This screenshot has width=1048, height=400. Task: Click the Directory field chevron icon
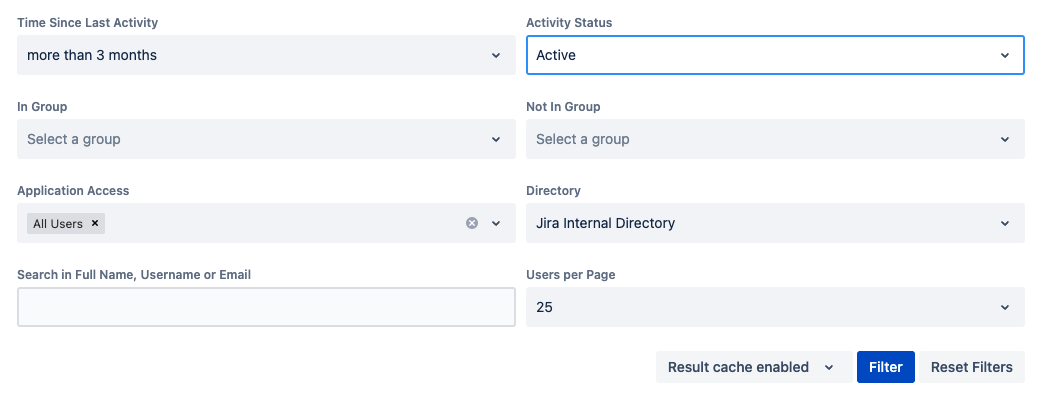tap(1005, 223)
